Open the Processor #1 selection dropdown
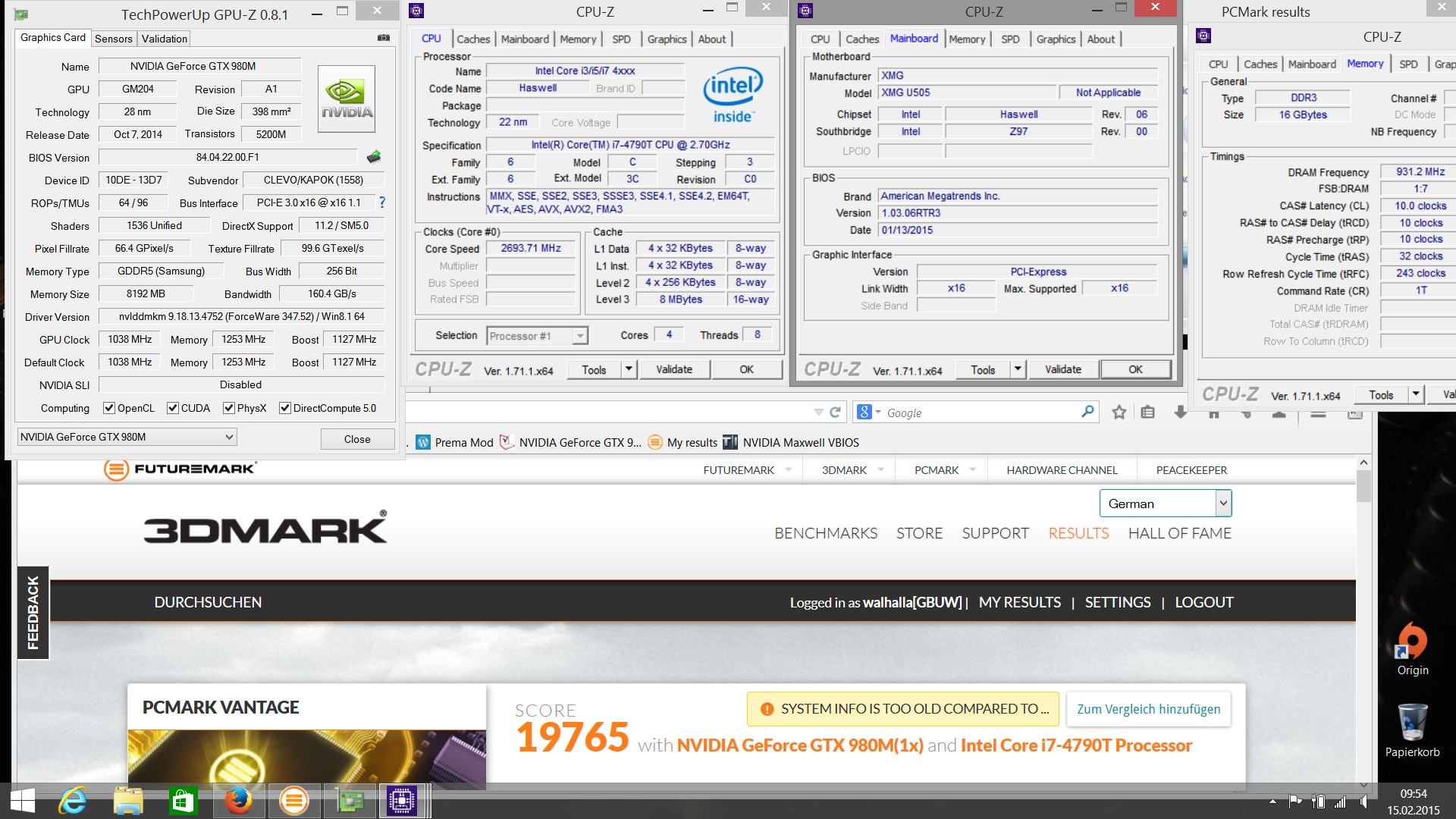Viewport: 1456px width, 819px height. (538, 336)
